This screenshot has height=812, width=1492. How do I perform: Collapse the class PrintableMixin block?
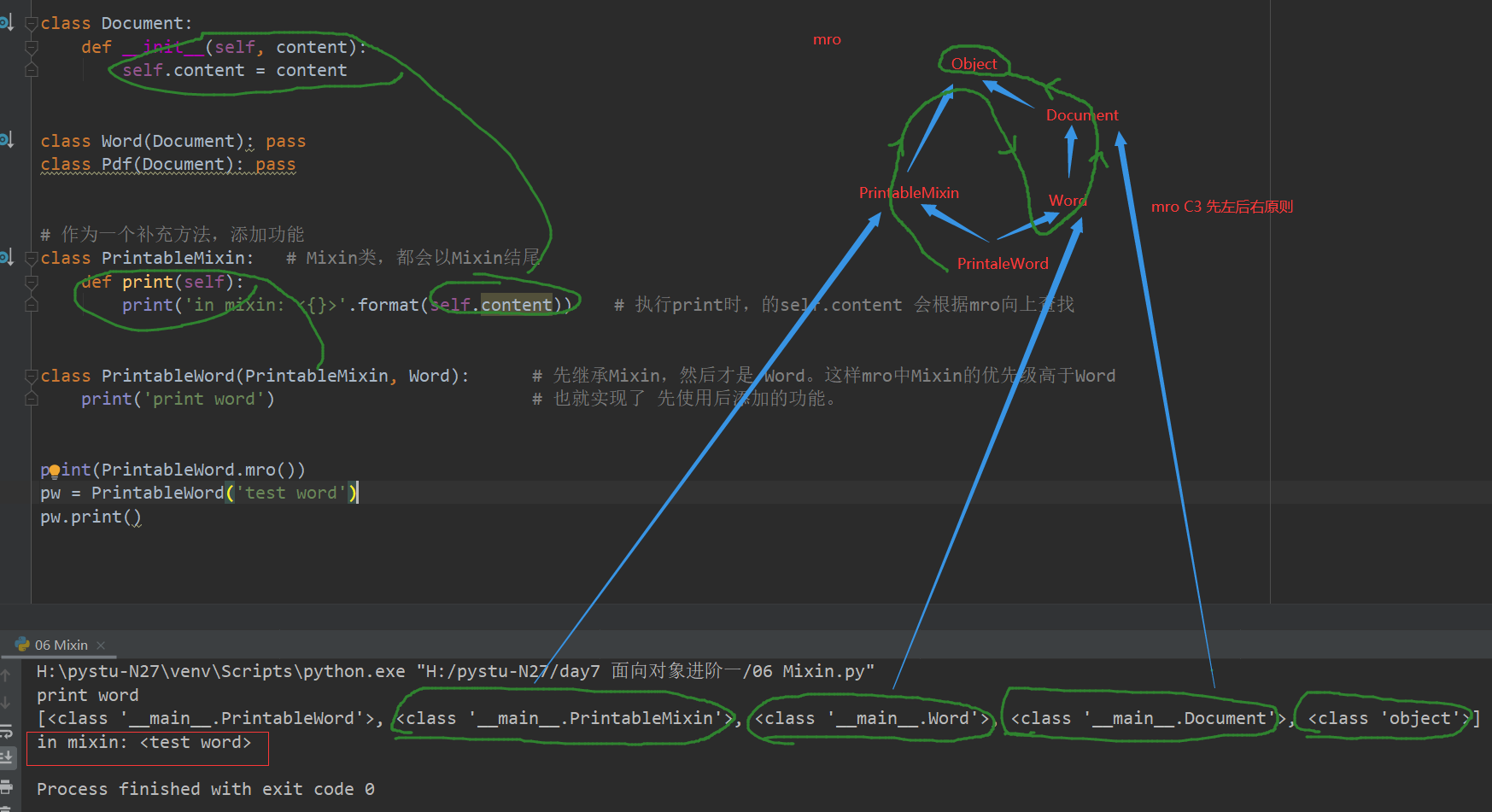pyautogui.click(x=32, y=258)
